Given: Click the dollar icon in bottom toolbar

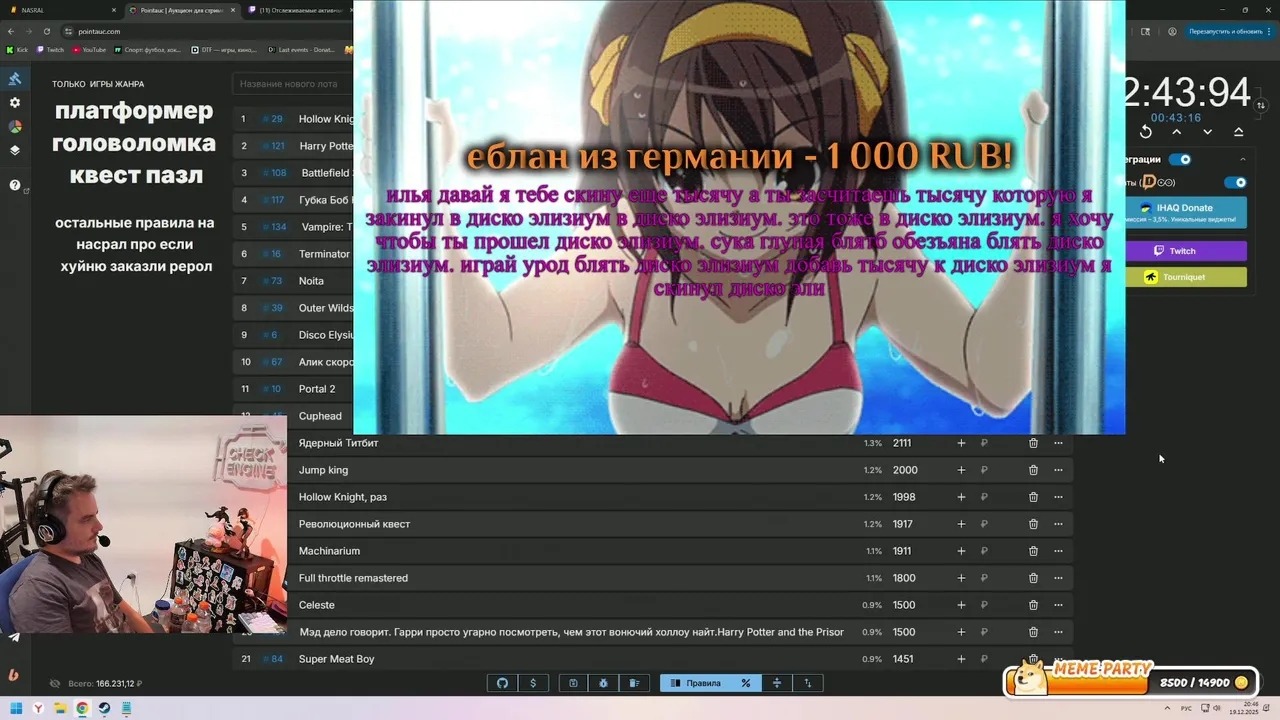Looking at the screenshot, I should (533, 683).
